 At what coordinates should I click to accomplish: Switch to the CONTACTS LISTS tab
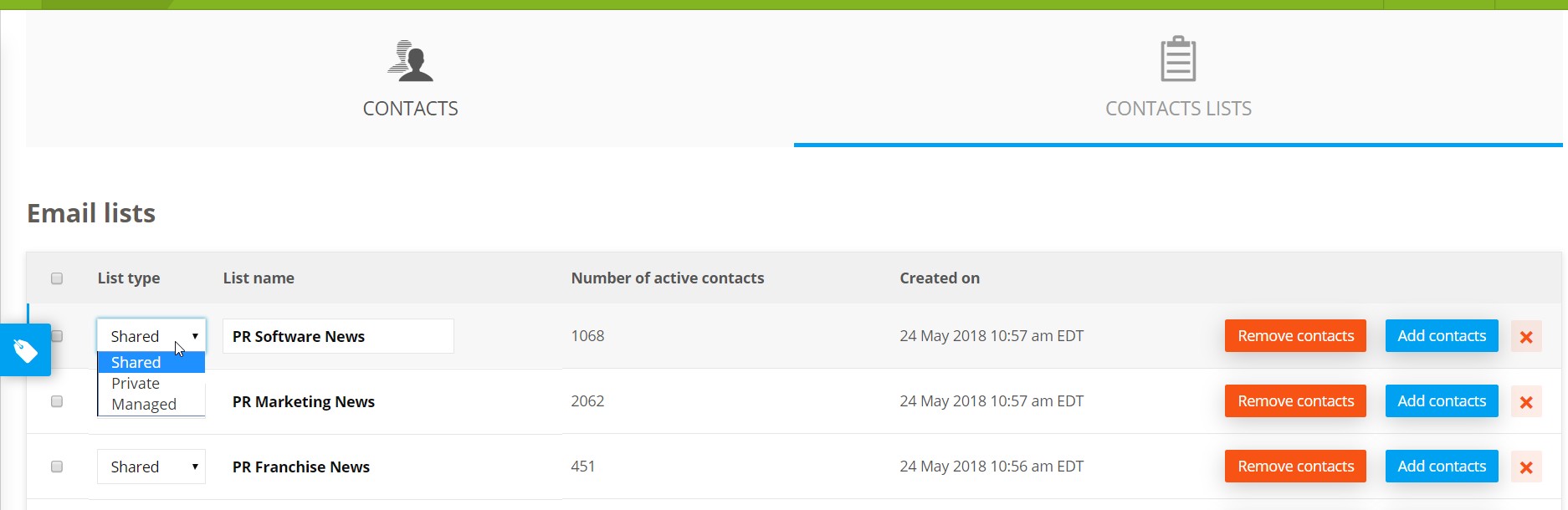(x=1178, y=108)
